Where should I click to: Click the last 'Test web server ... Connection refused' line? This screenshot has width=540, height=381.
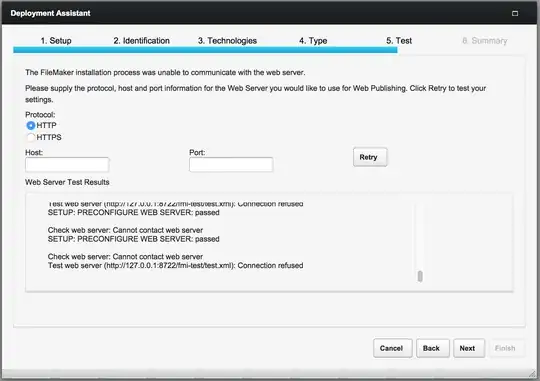176,266
